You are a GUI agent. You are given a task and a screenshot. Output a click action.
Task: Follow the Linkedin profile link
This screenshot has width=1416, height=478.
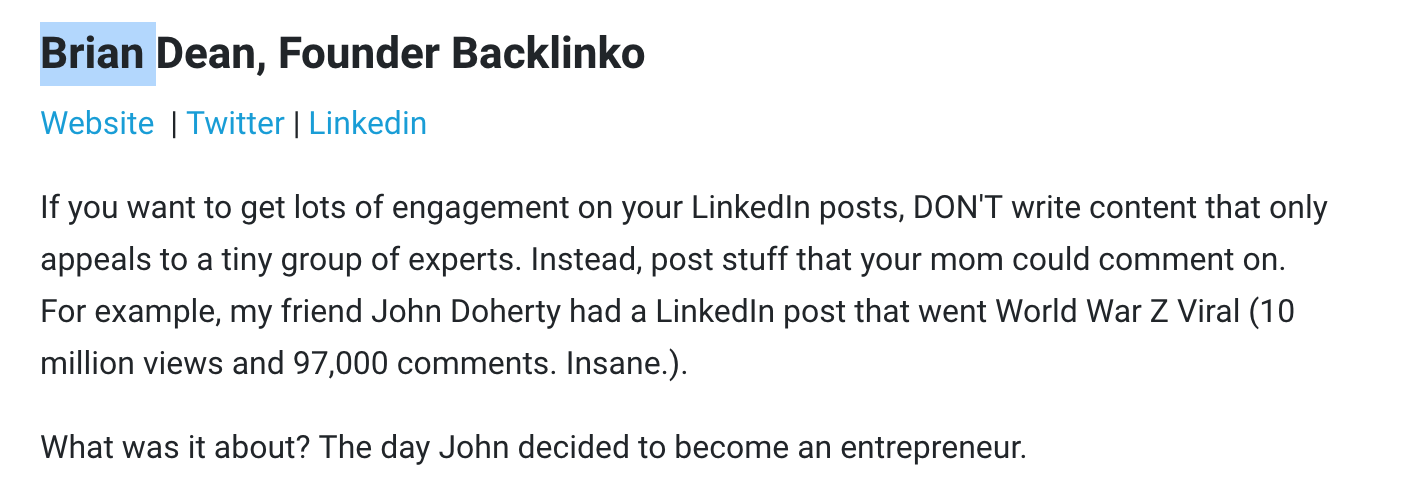tap(368, 123)
